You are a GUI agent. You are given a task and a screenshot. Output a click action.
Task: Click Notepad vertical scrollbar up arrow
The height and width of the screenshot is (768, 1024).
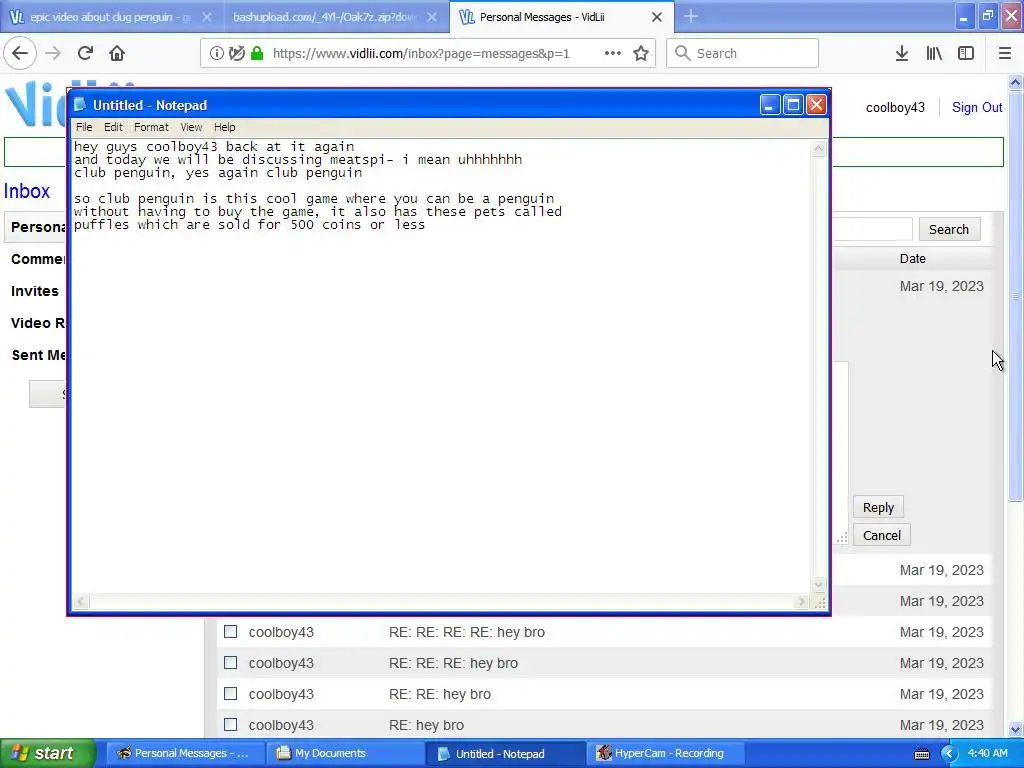click(x=818, y=148)
